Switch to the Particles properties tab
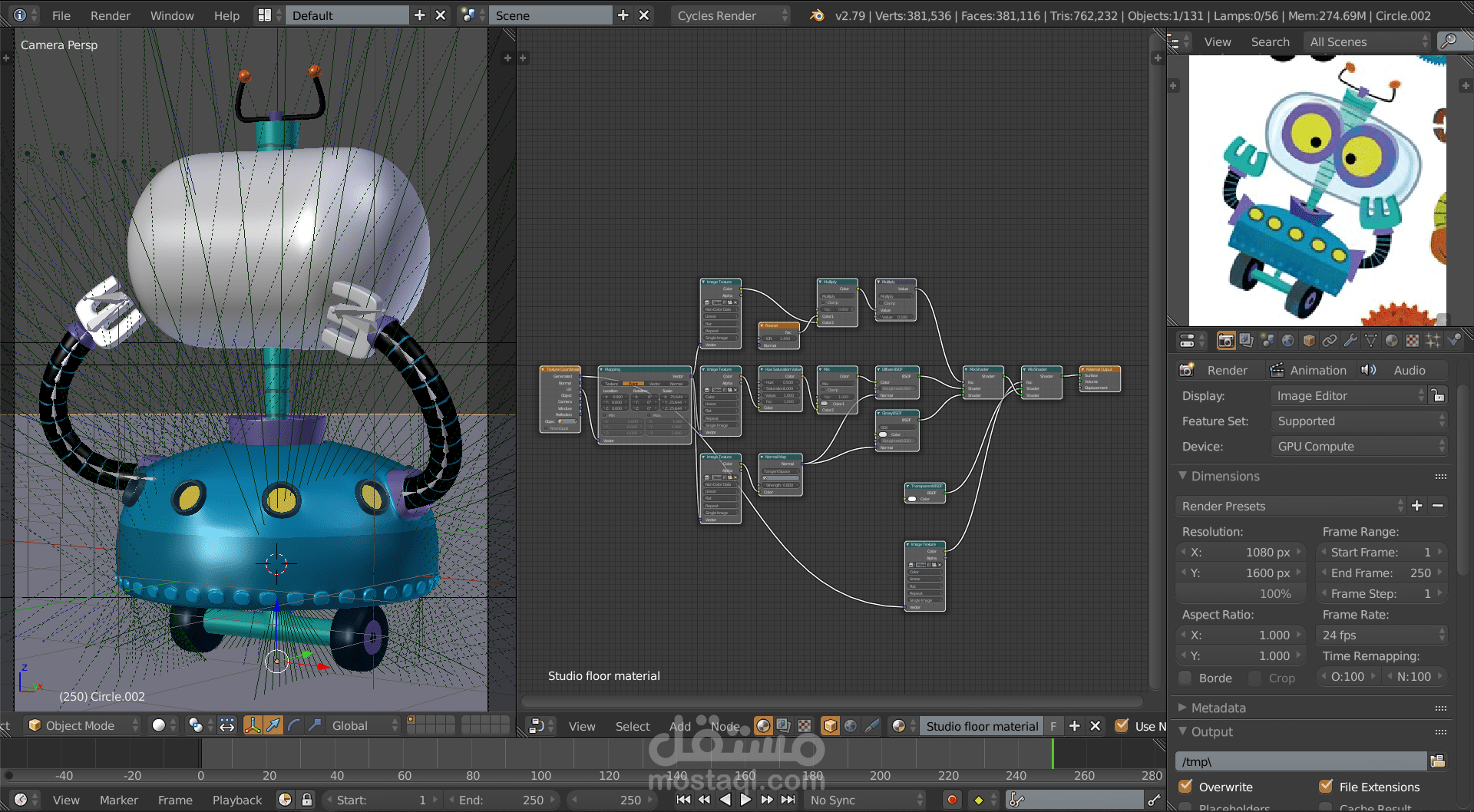This screenshot has width=1474, height=812. pyautogui.click(x=1433, y=340)
